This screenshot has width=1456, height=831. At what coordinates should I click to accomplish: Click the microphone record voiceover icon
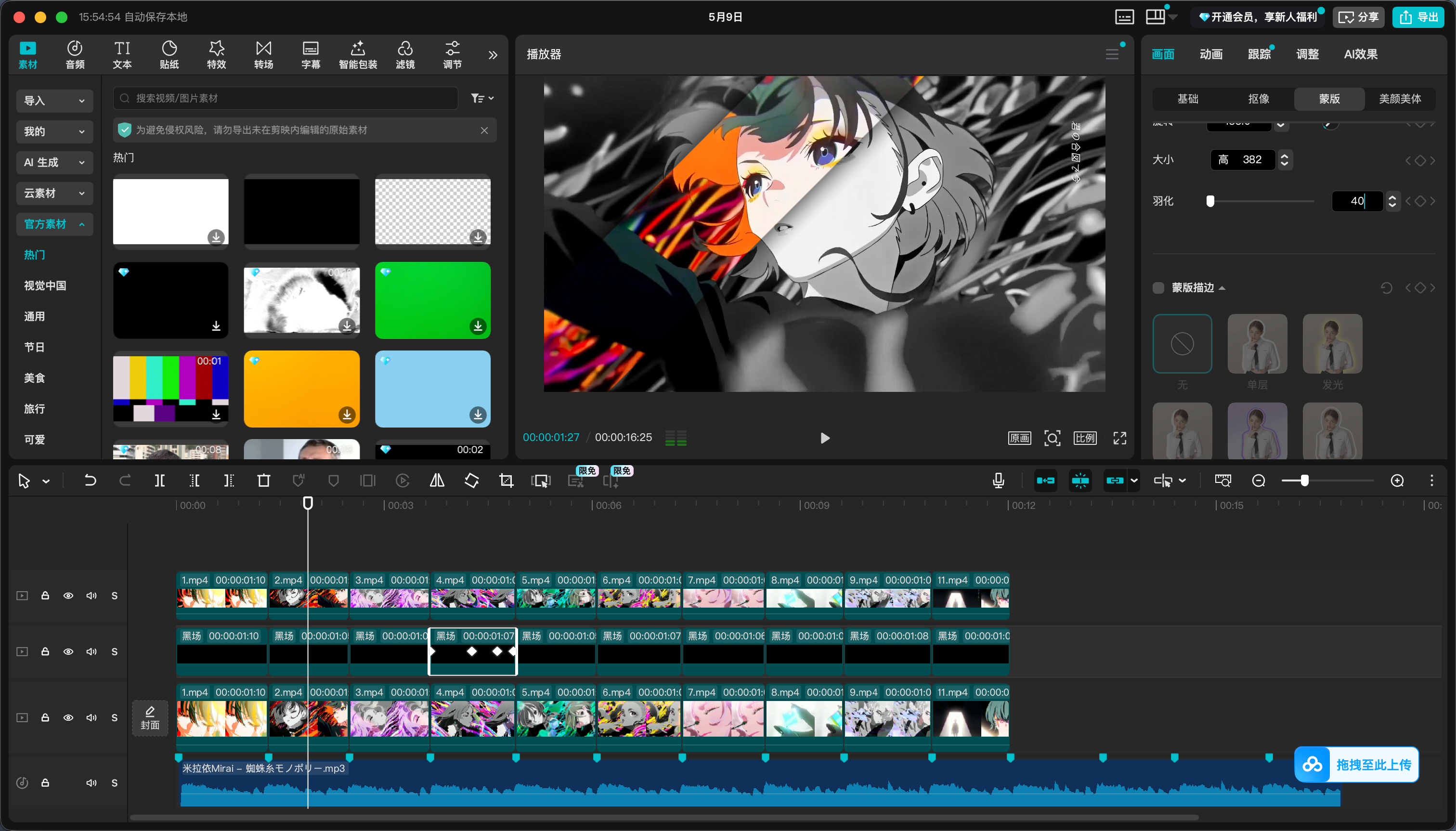pos(998,480)
